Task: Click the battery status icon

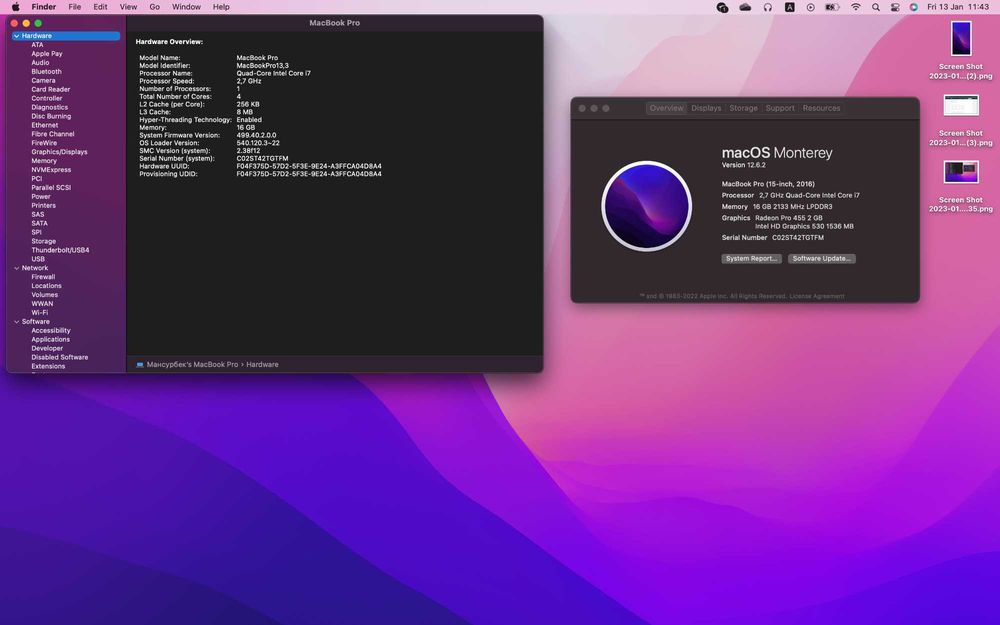Action: (832, 7)
